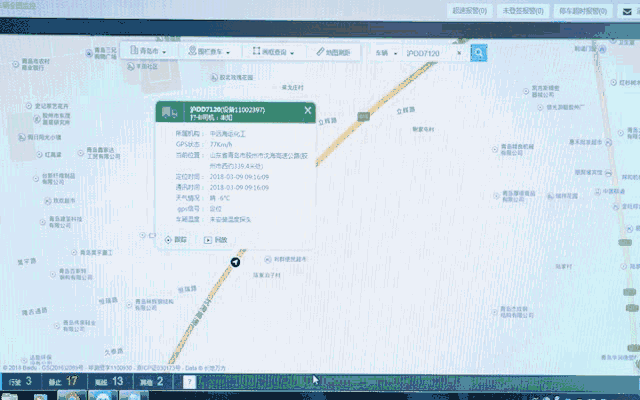This screenshot has width=640, height=400.
Task: Click the location pin icon beside 圈汇查车
Action: [192, 50]
